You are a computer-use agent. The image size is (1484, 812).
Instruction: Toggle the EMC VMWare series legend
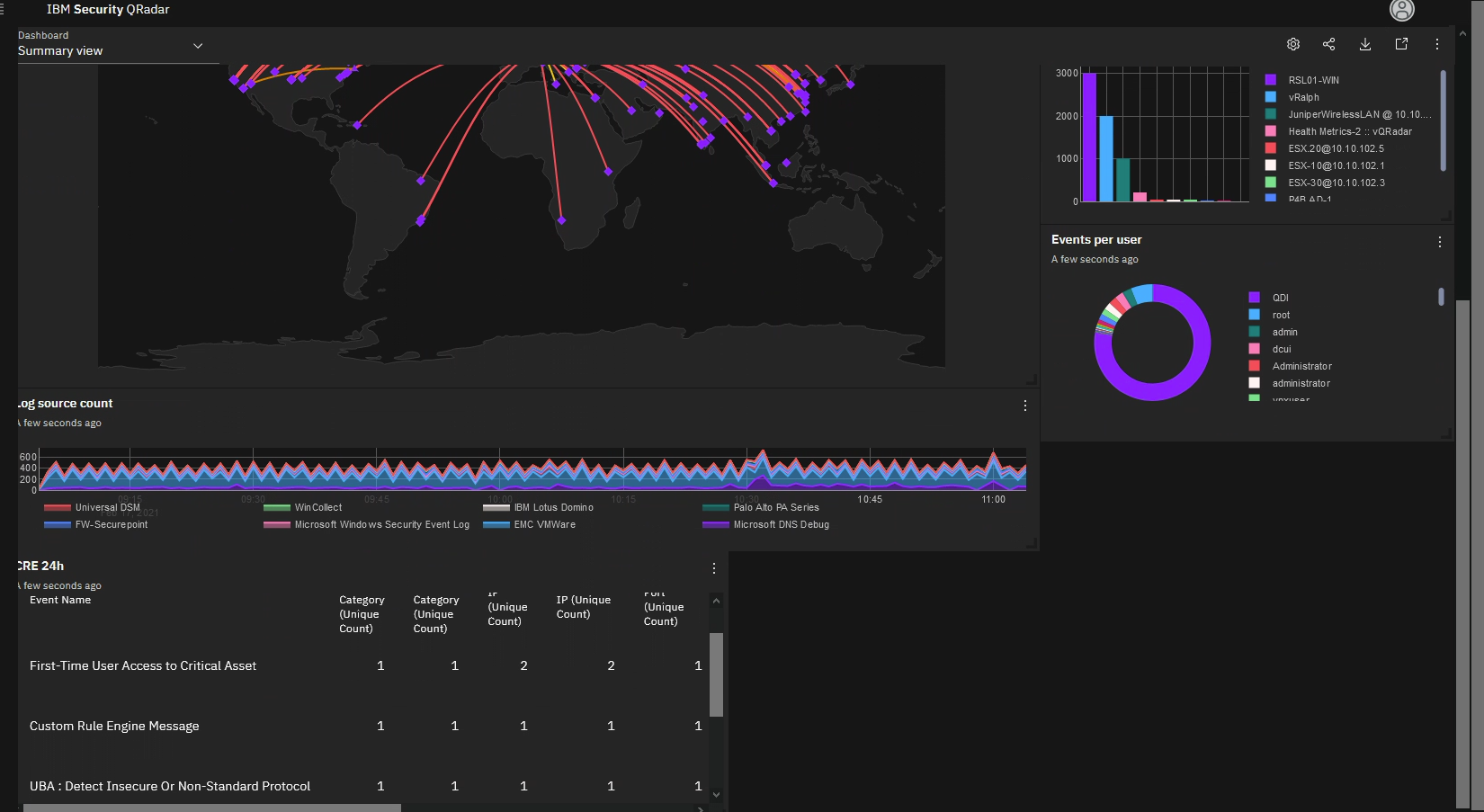coord(530,524)
